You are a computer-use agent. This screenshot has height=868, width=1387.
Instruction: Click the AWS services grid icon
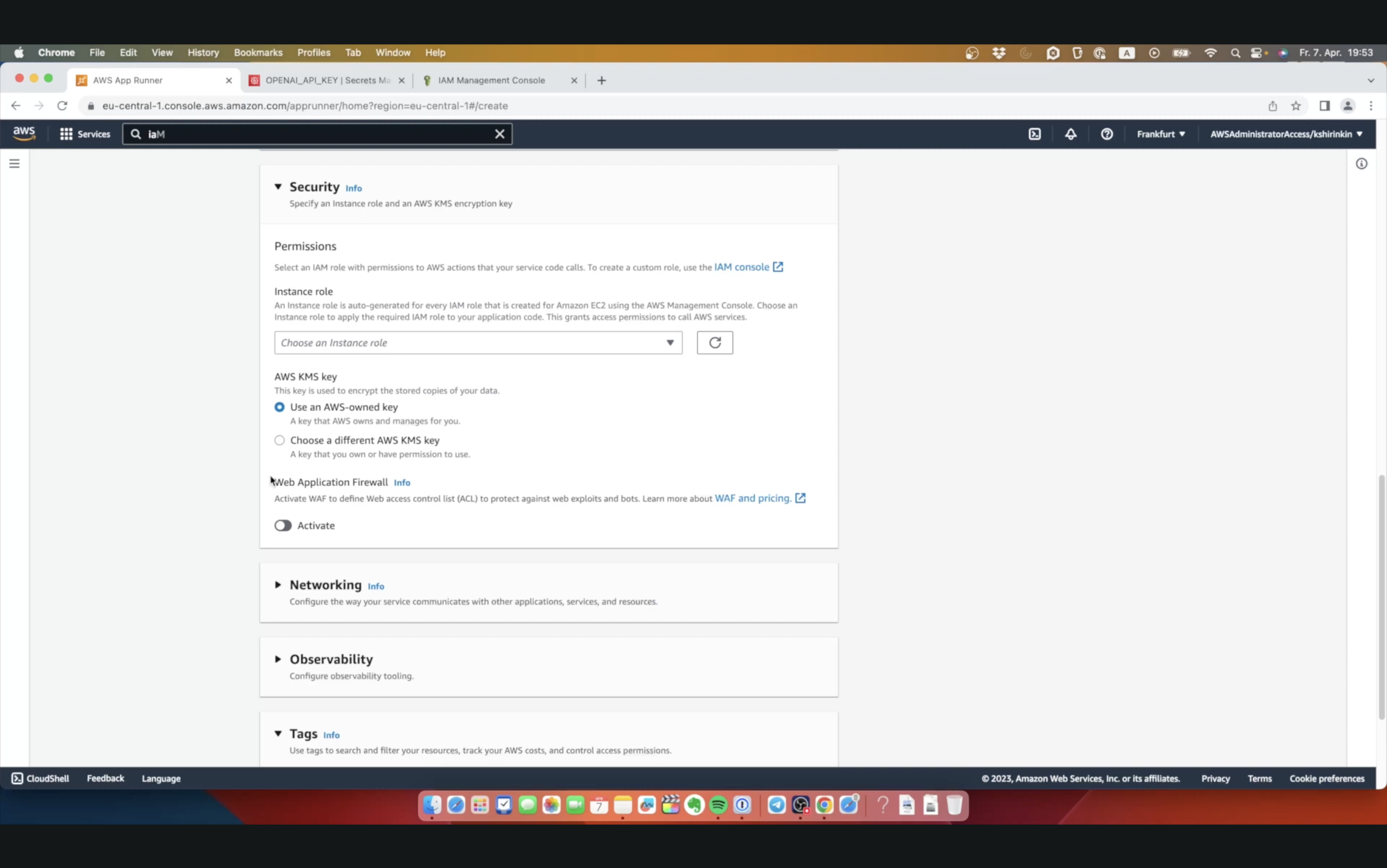click(x=66, y=133)
